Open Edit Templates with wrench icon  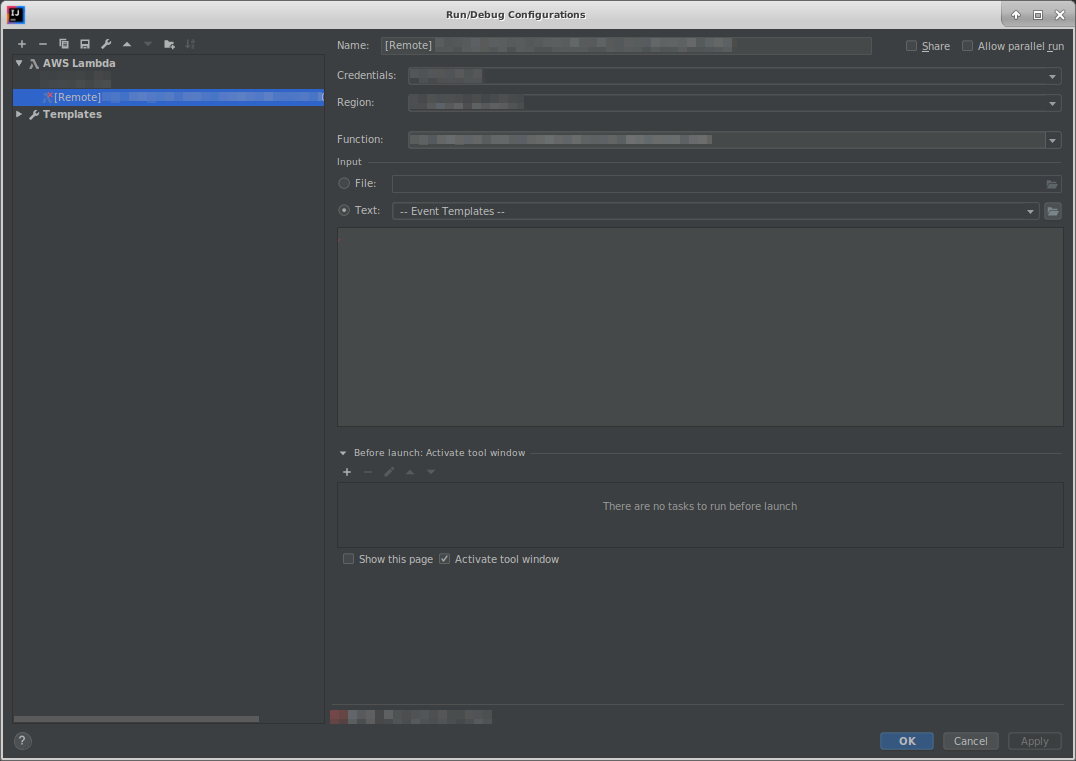[x=105, y=43]
